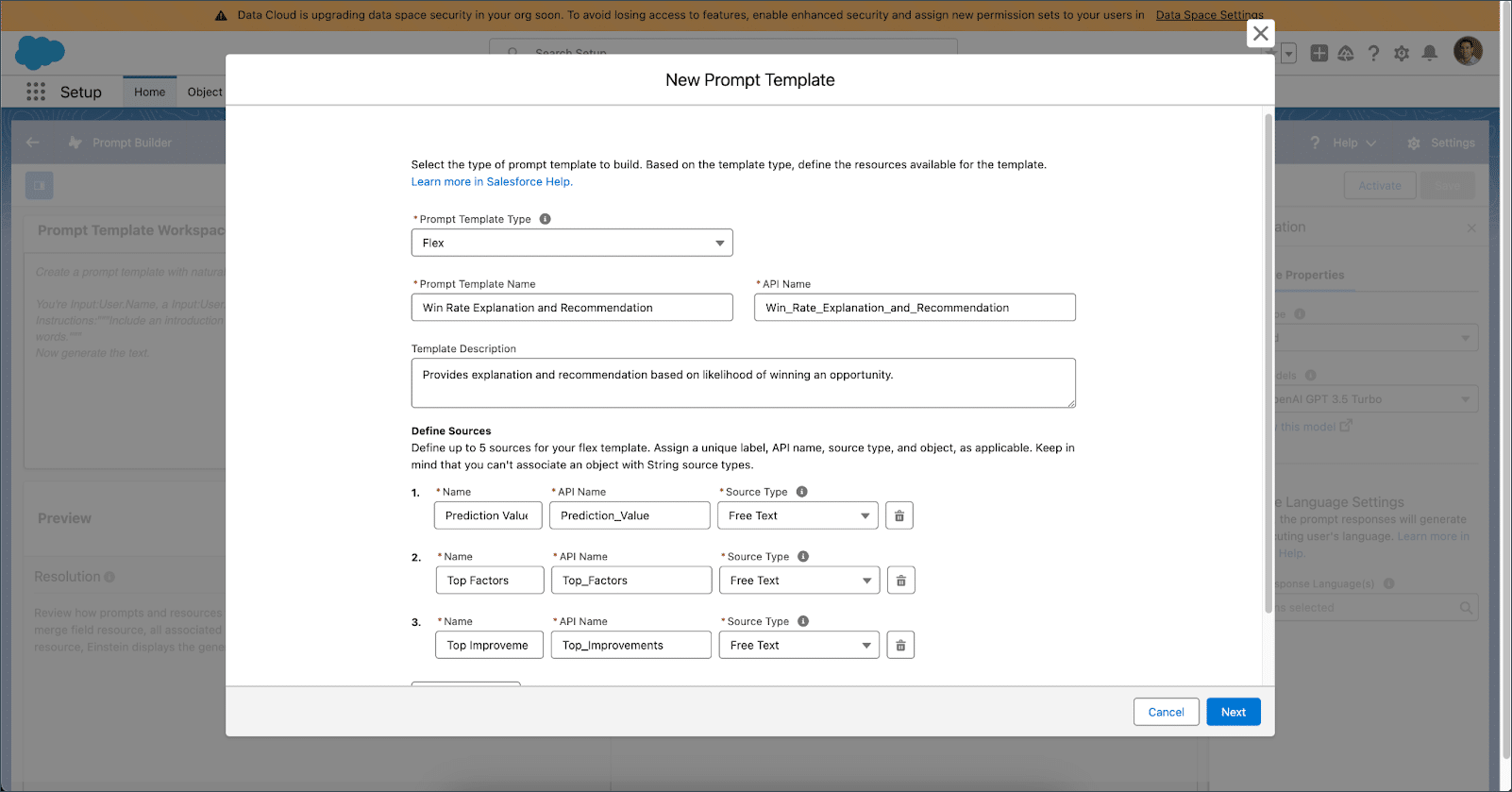Delete source 1 with its trash icon
This screenshot has width=1512, height=792.
tap(899, 515)
